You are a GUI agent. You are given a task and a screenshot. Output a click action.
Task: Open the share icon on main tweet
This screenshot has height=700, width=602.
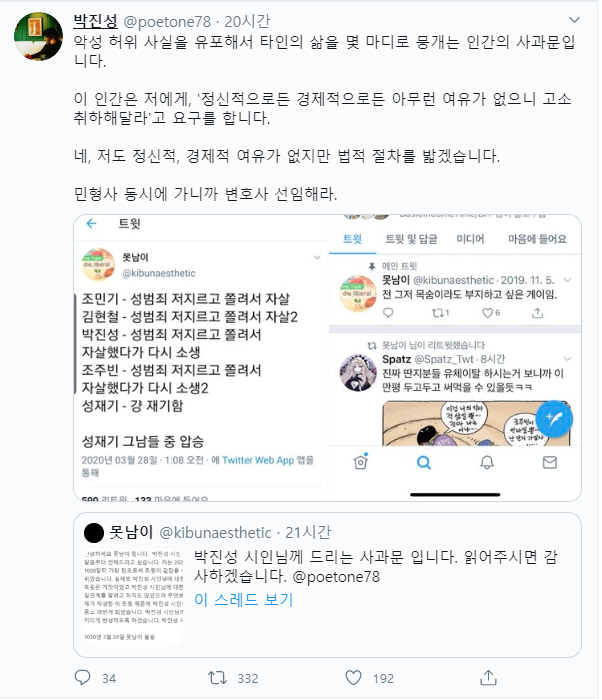tap(488, 677)
